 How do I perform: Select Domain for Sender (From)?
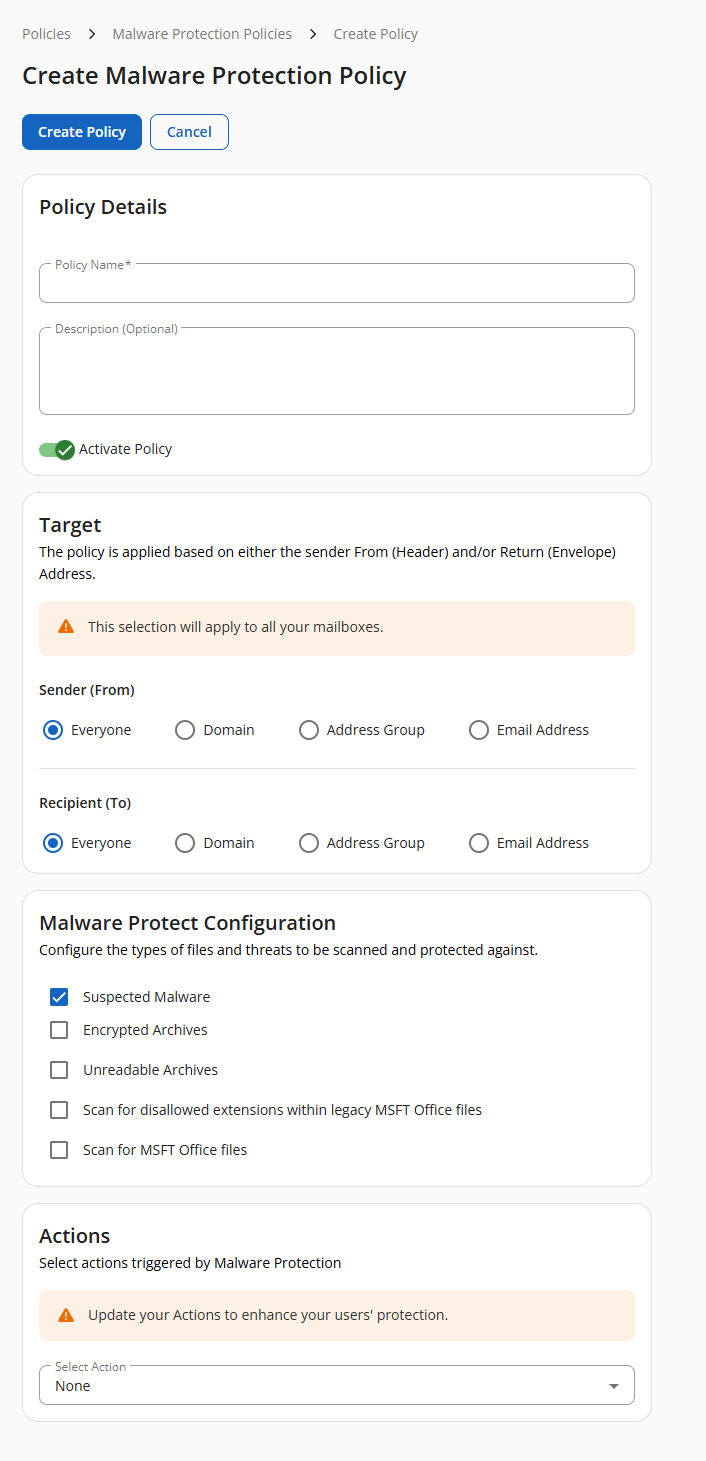pos(185,730)
